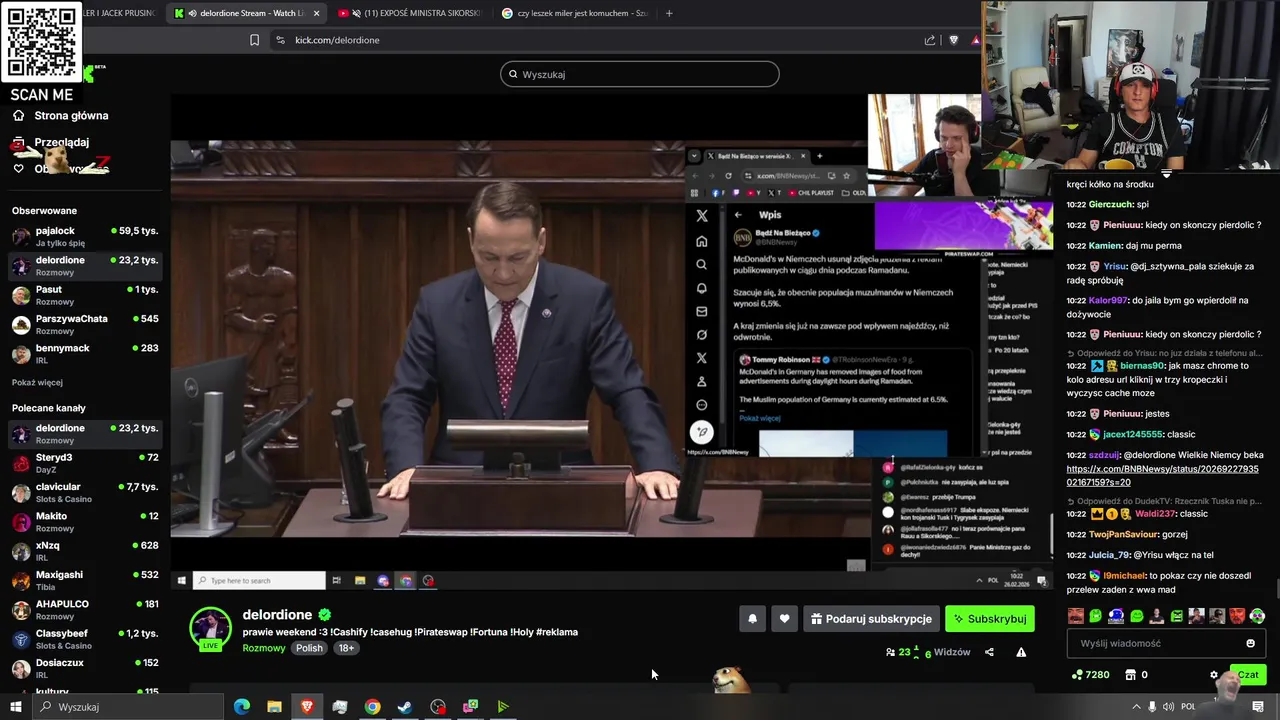The image size is (1280, 720).
Task: Open xNzq IRL recommended channel
Action: (84, 551)
